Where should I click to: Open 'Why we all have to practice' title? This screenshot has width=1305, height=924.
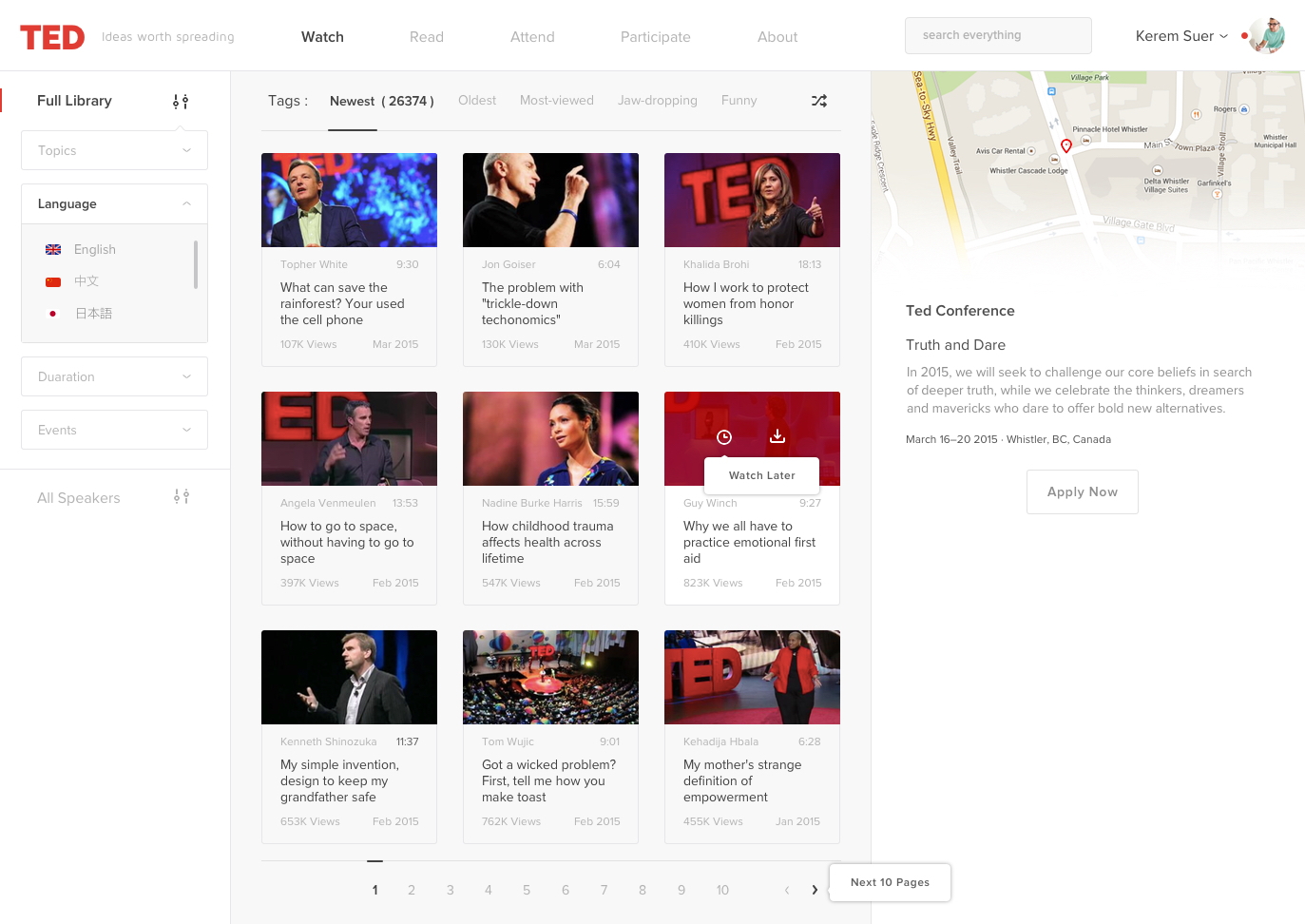tap(750, 542)
